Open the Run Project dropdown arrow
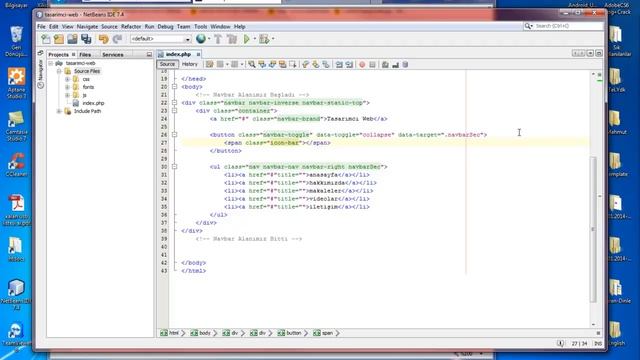The image size is (640, 360). (255, 39)
